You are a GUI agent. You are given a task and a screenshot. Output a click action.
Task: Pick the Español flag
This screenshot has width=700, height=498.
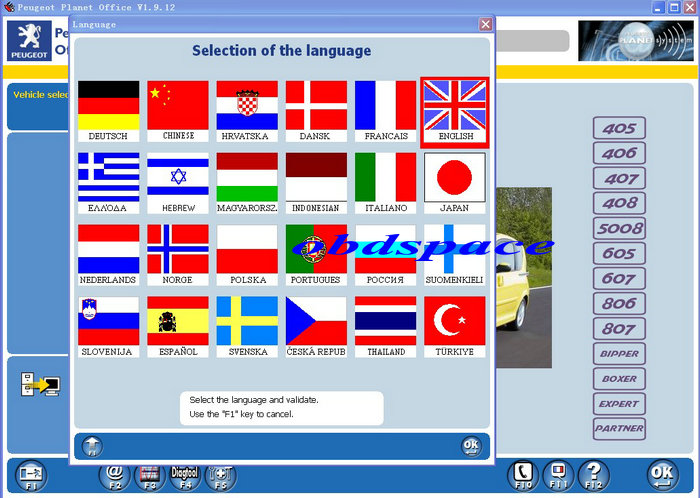(x=178, y=327)
